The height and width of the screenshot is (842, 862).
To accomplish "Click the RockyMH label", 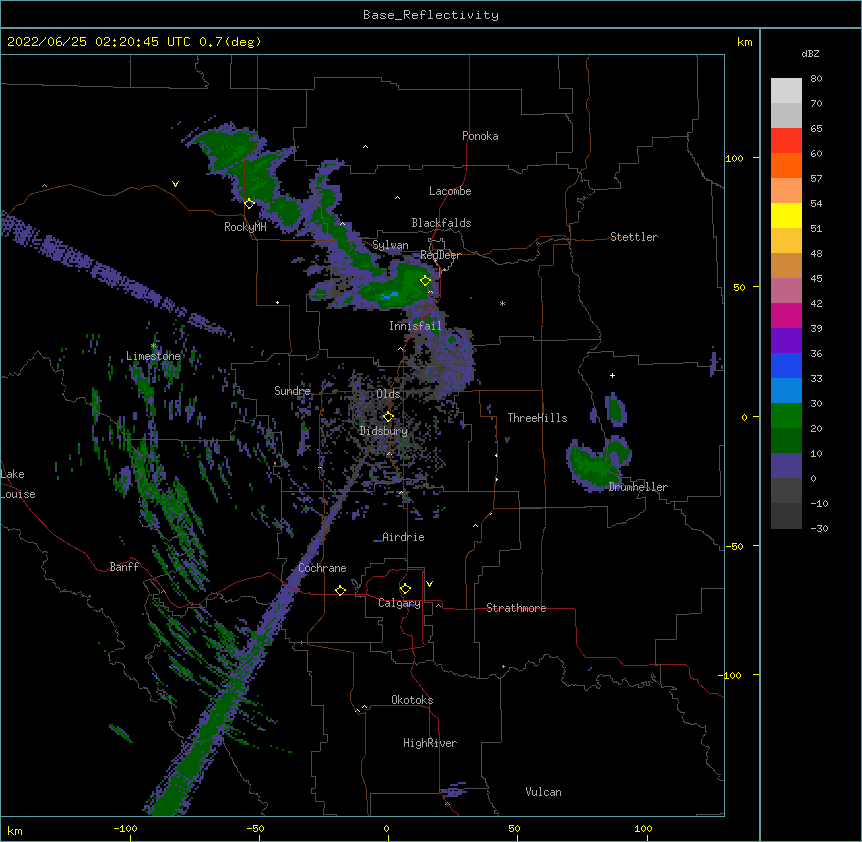I will [245, 227].
